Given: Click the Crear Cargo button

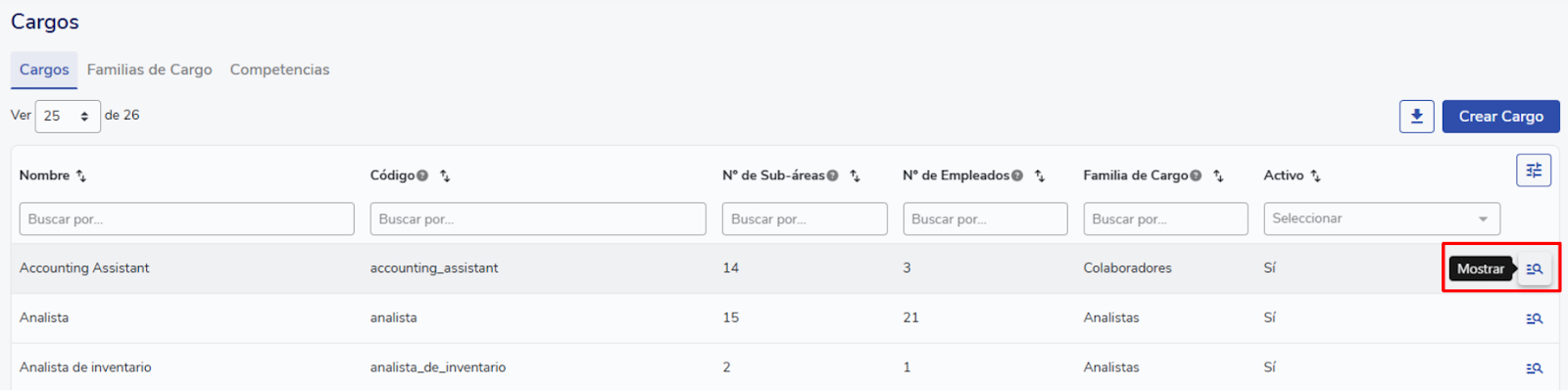Looking at the screenshot, I should 1500,117.
